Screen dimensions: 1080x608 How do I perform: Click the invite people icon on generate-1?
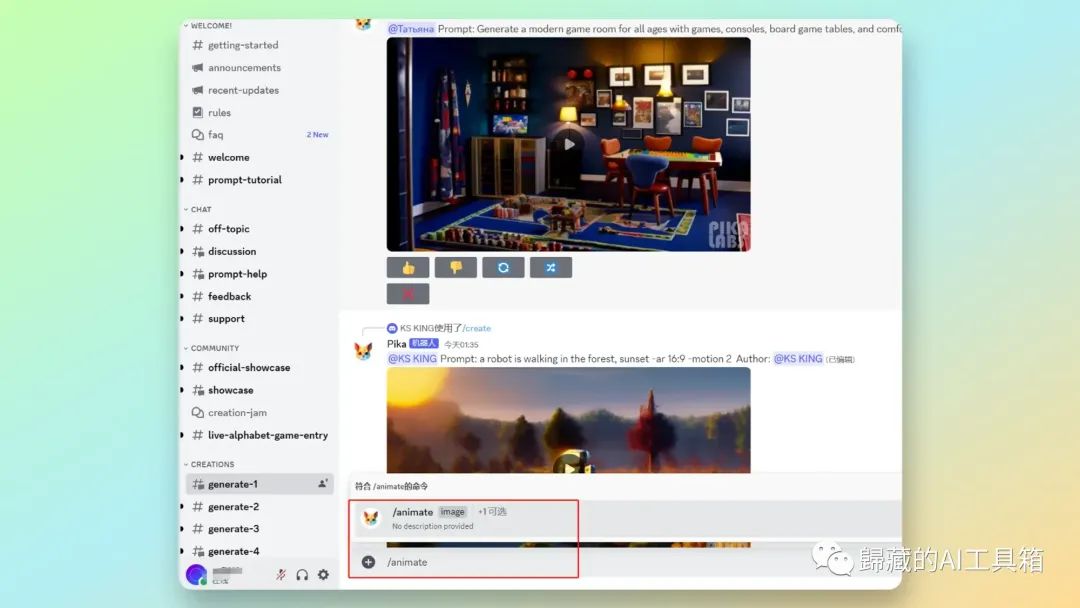[x=322, y=484]
